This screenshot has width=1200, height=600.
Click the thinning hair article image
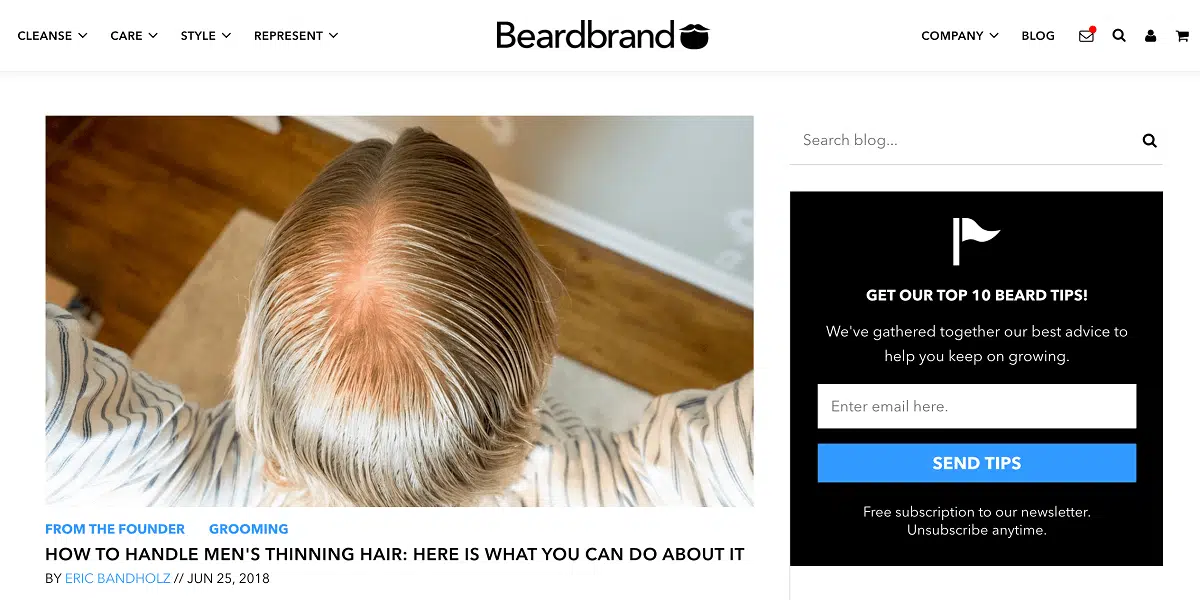point(399,311)
